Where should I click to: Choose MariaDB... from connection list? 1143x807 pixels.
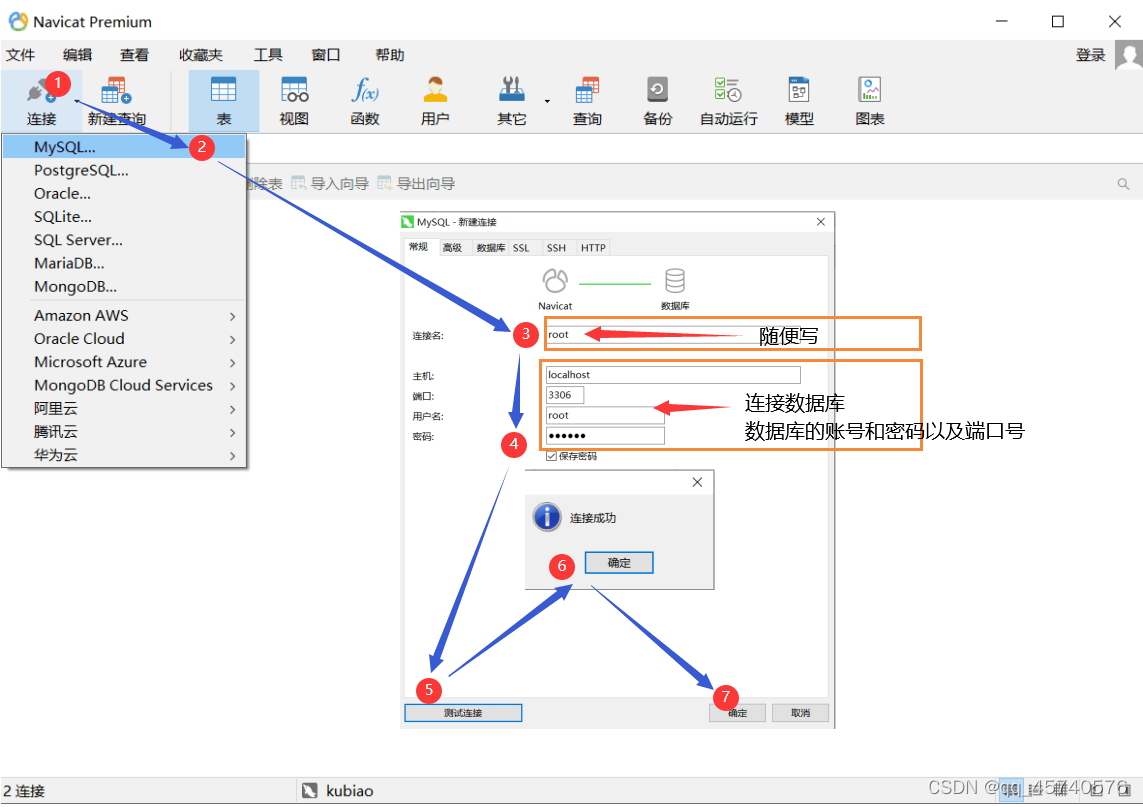point(124,264)
